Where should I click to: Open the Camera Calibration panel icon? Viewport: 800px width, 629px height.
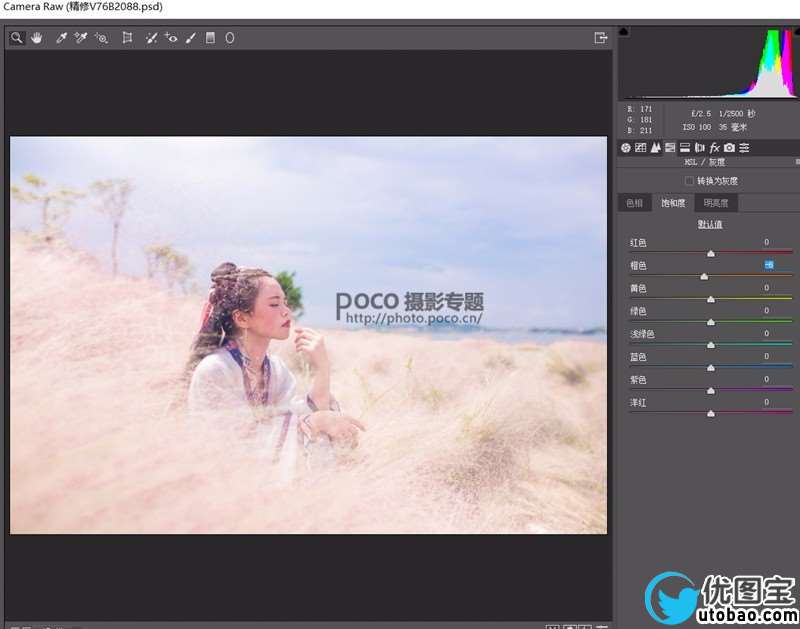pyautogui.click(x=729, y=148)
